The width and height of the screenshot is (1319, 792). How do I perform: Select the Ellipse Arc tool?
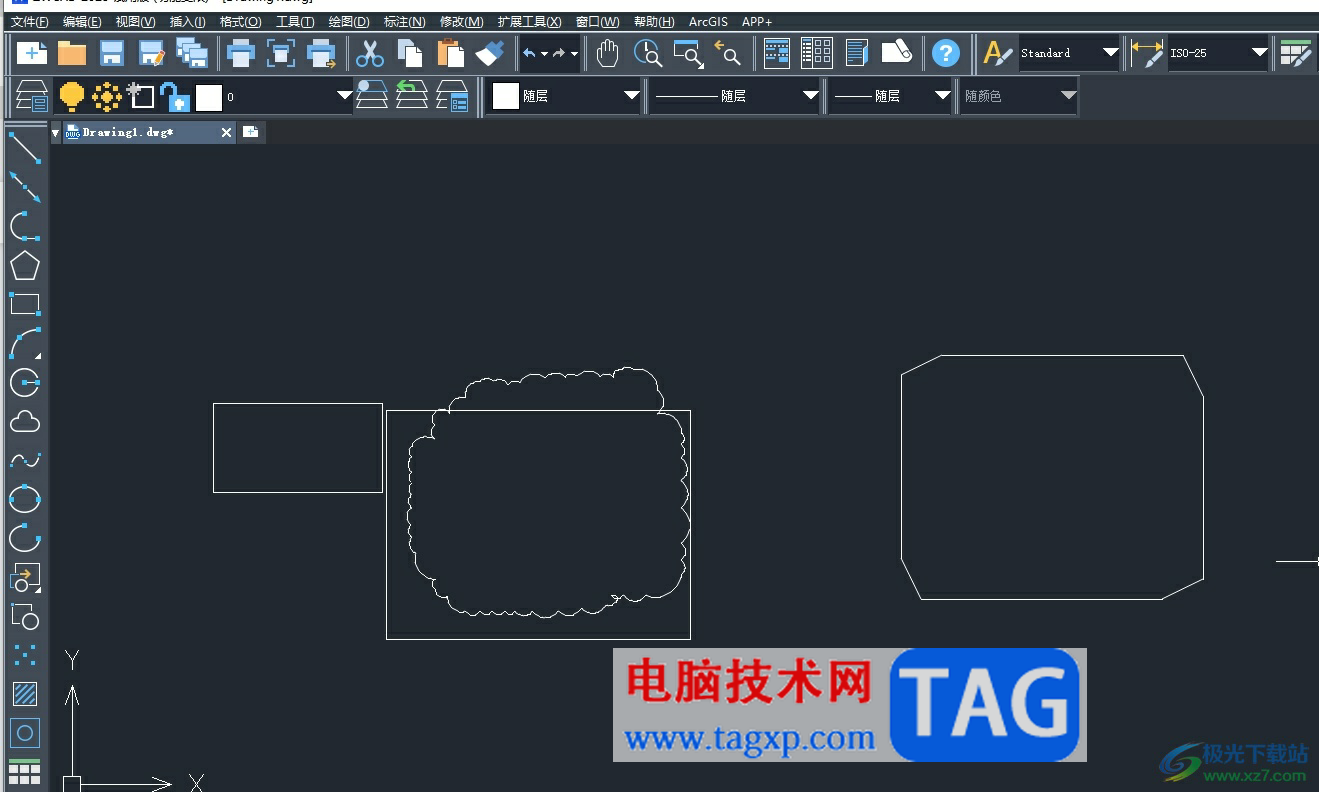pos(25,538)
